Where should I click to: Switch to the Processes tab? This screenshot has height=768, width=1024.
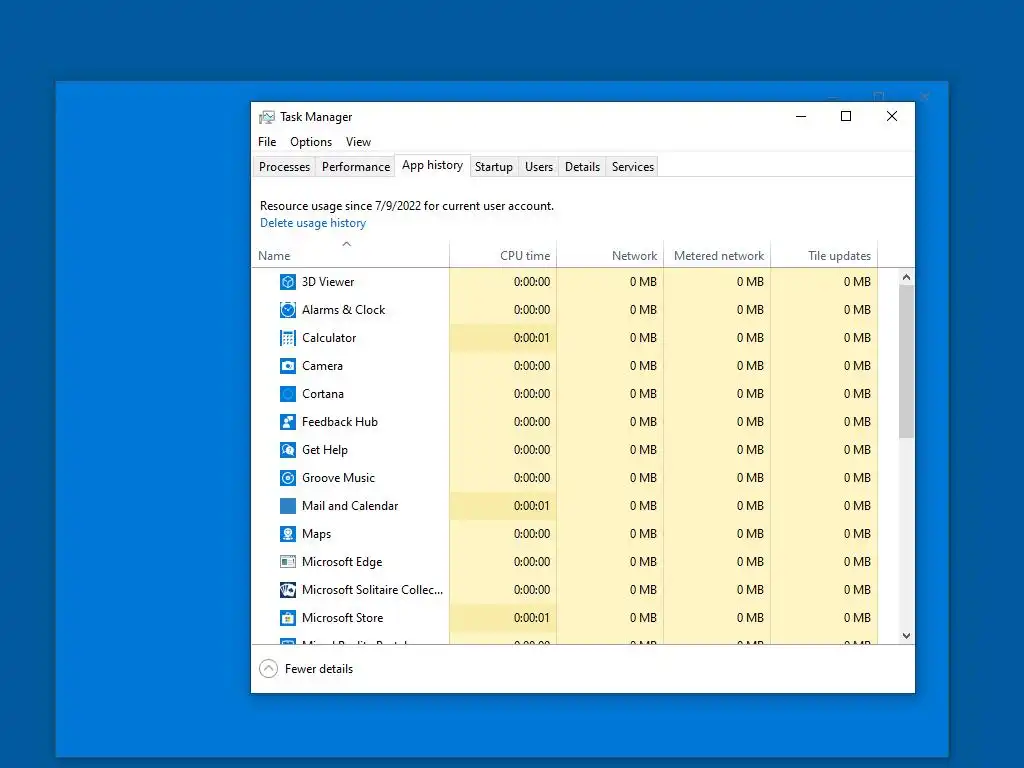click(284, 167)
